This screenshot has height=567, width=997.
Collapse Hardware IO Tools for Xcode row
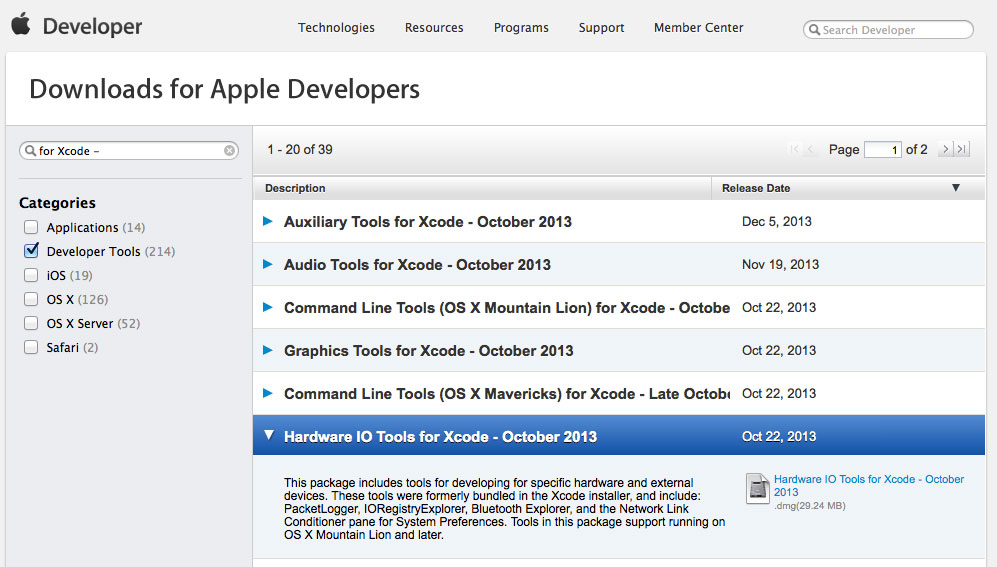pos(269,435)
